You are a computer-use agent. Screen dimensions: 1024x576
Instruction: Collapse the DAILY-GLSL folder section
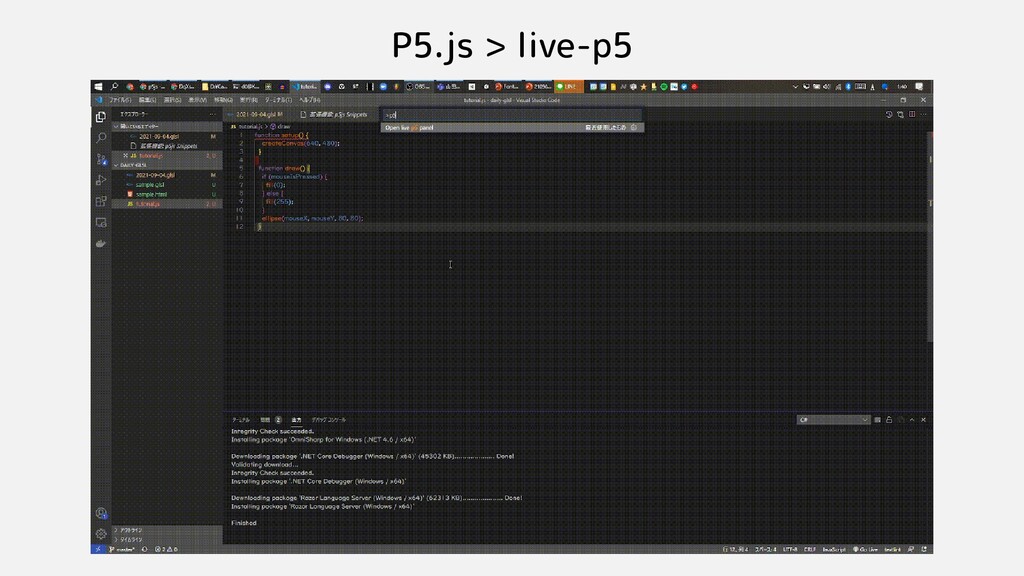tap(167, 165)
